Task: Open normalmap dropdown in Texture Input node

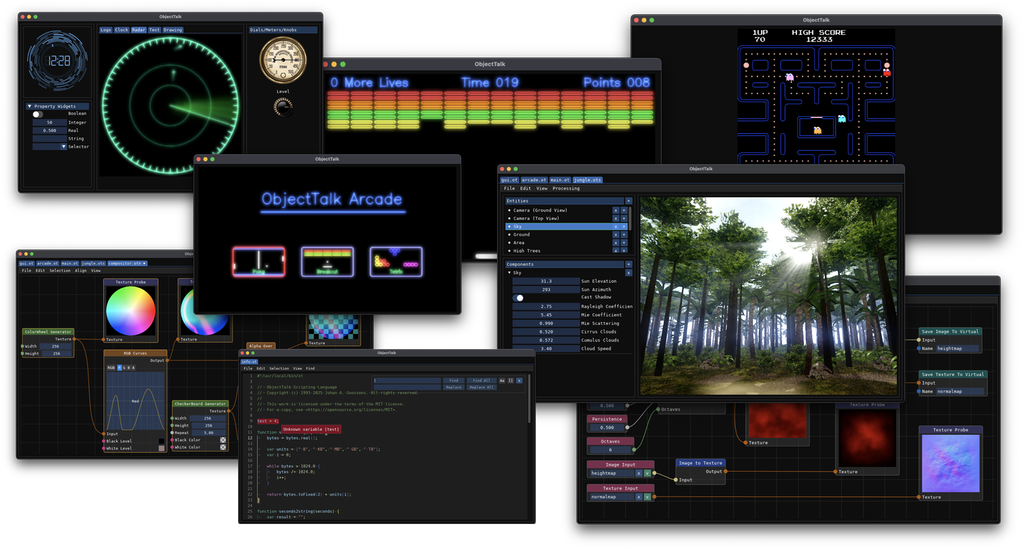Action: pos(647,497)
